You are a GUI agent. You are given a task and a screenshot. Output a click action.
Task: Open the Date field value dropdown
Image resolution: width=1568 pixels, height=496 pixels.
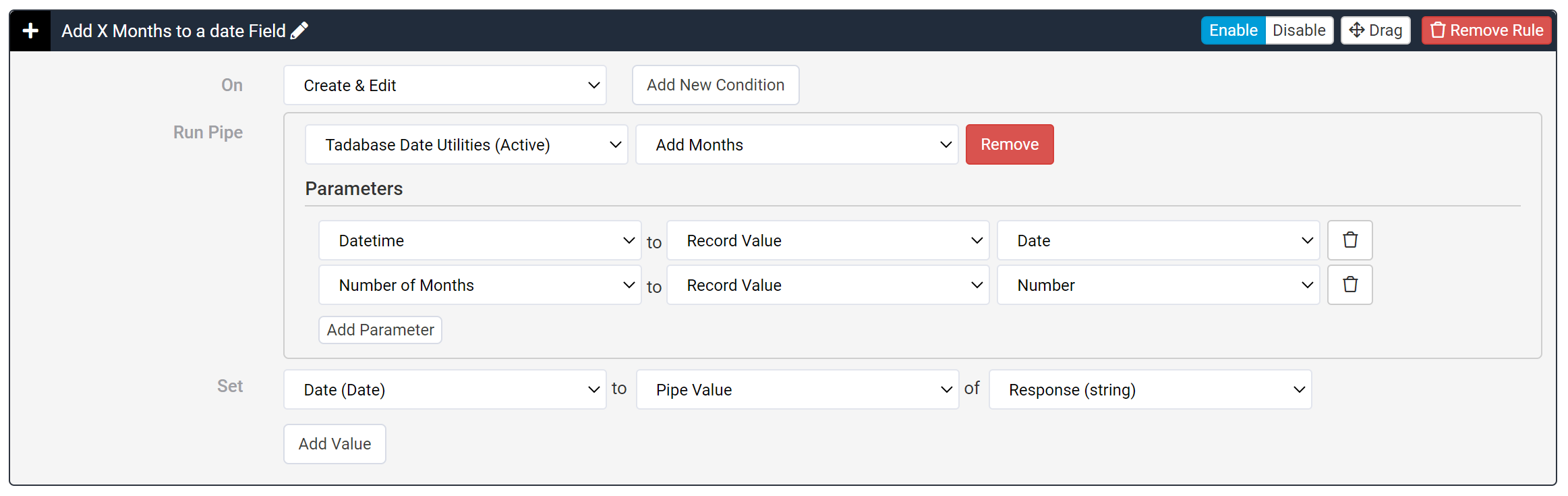[1158, 241]
